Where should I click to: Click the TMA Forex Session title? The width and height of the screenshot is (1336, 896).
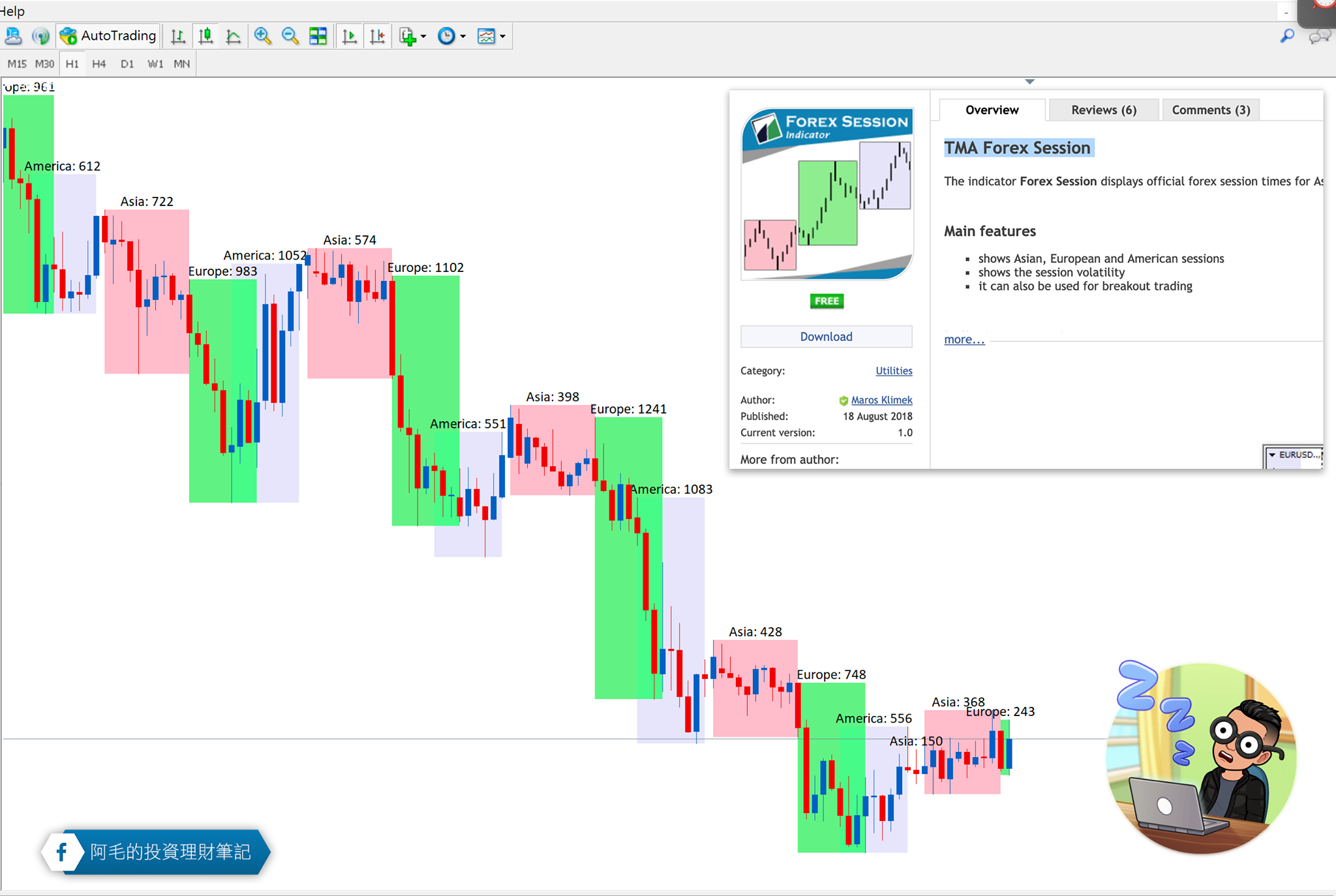(x=1017, y=148)
